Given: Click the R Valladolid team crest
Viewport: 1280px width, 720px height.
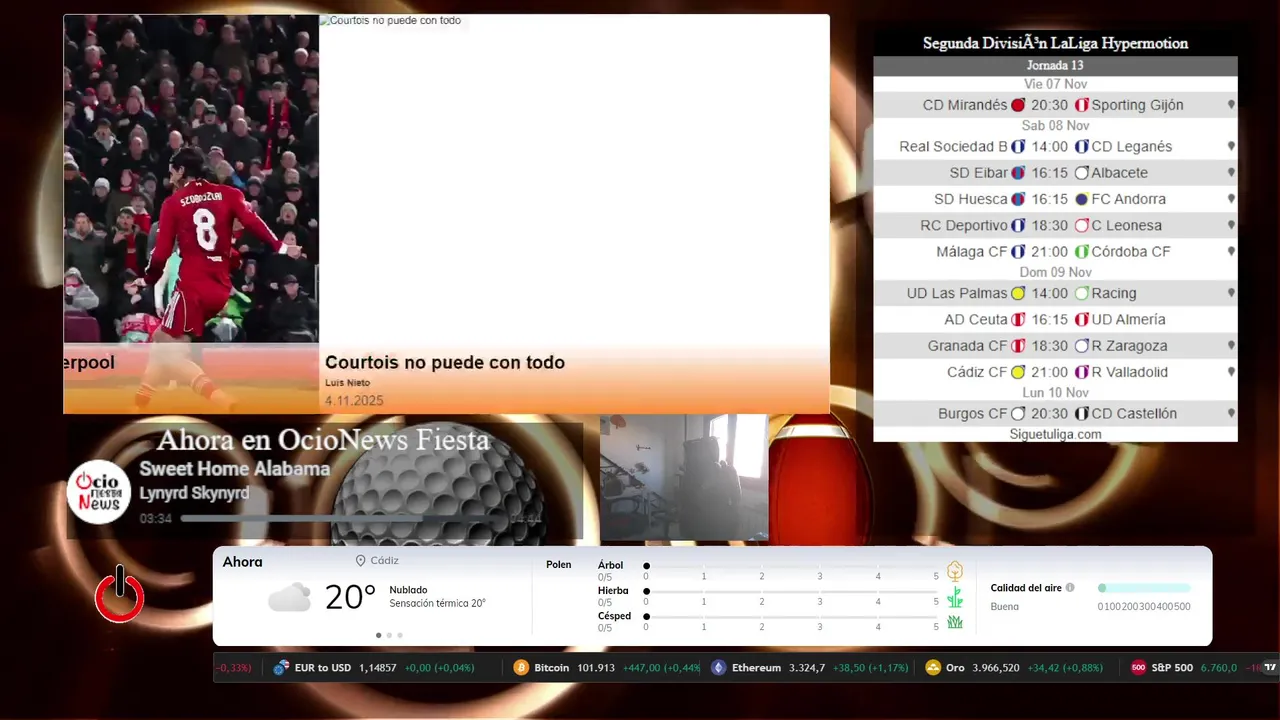Looking at the screenshot, I should click(x=1081, y=372).
